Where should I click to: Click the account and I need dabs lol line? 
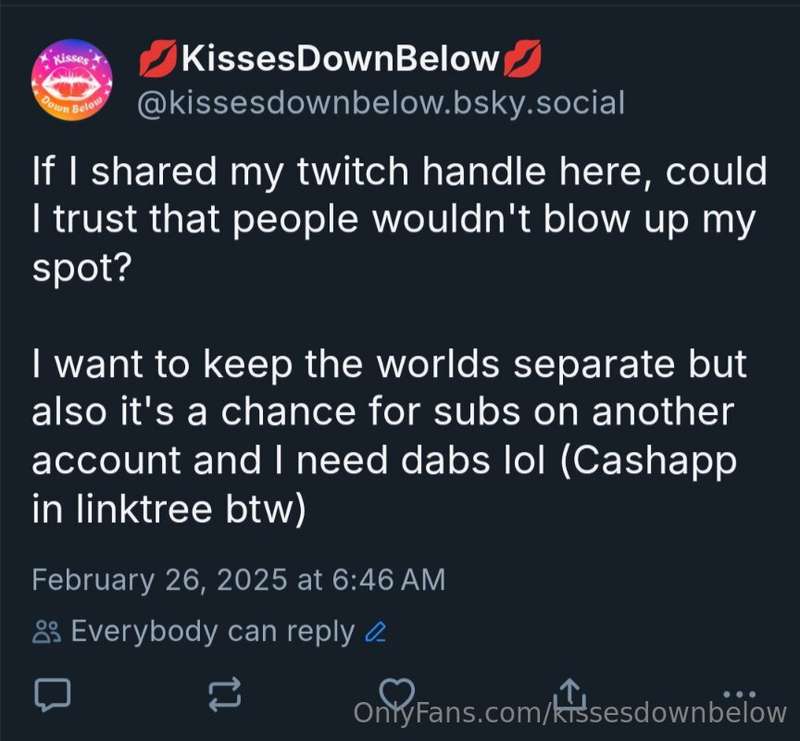point(288,460)
